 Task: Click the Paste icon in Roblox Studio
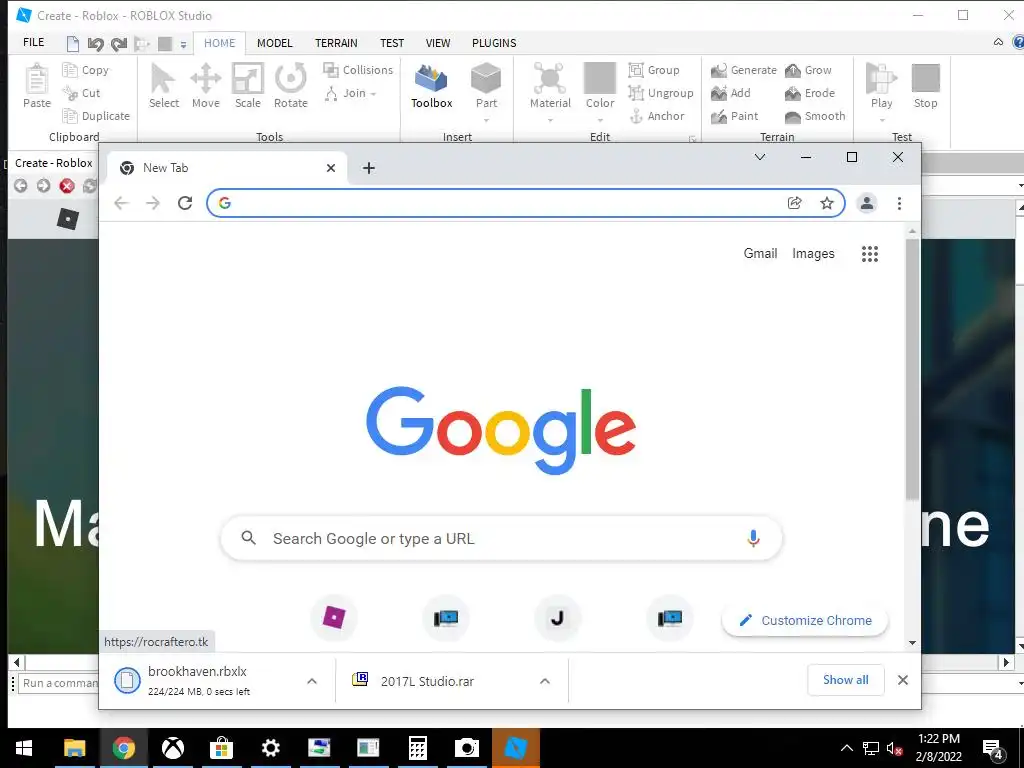[x=37, y=86]
